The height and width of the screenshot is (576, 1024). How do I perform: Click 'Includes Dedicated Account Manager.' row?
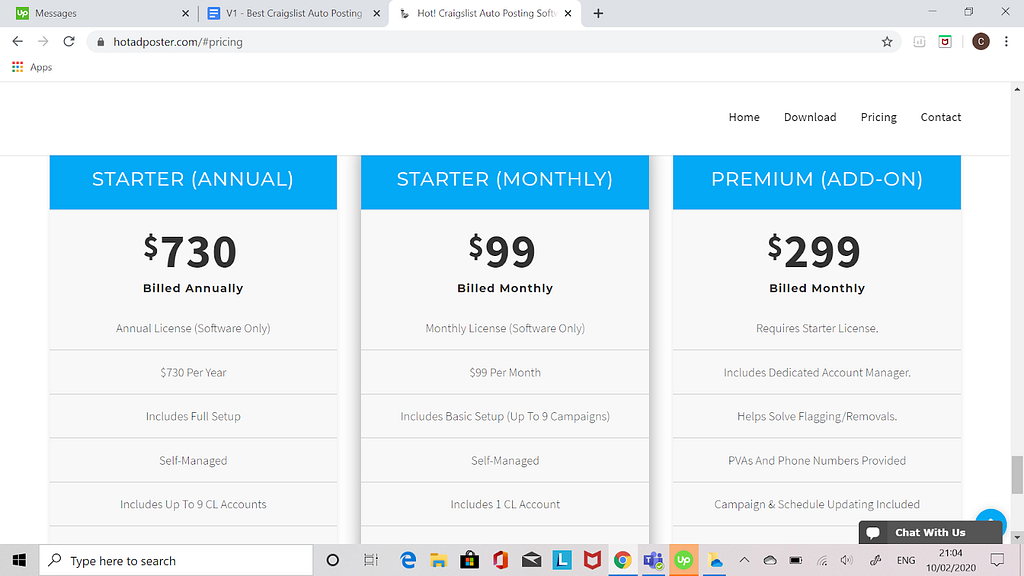[x=817, y=372]
